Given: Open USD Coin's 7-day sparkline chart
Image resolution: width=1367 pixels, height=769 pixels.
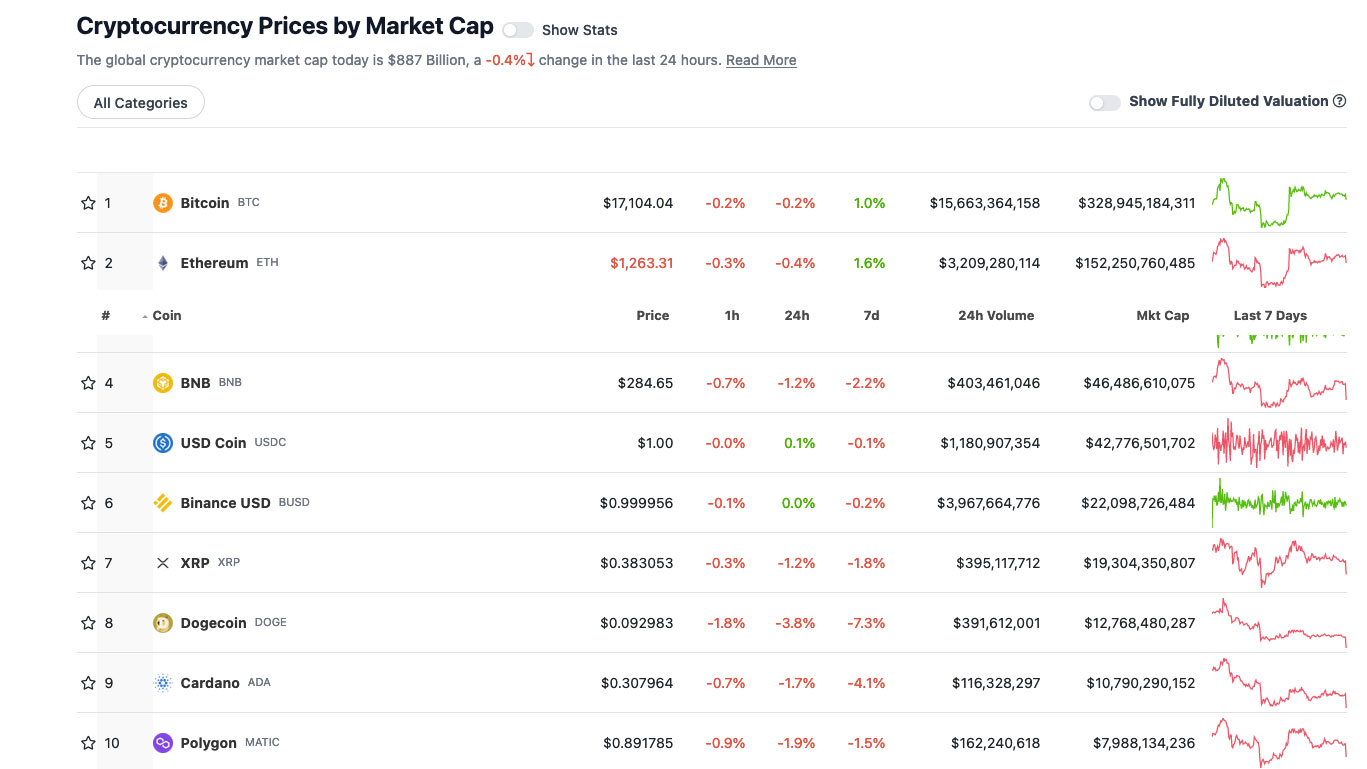Looking at the screenshot, I should point(1279,443).
